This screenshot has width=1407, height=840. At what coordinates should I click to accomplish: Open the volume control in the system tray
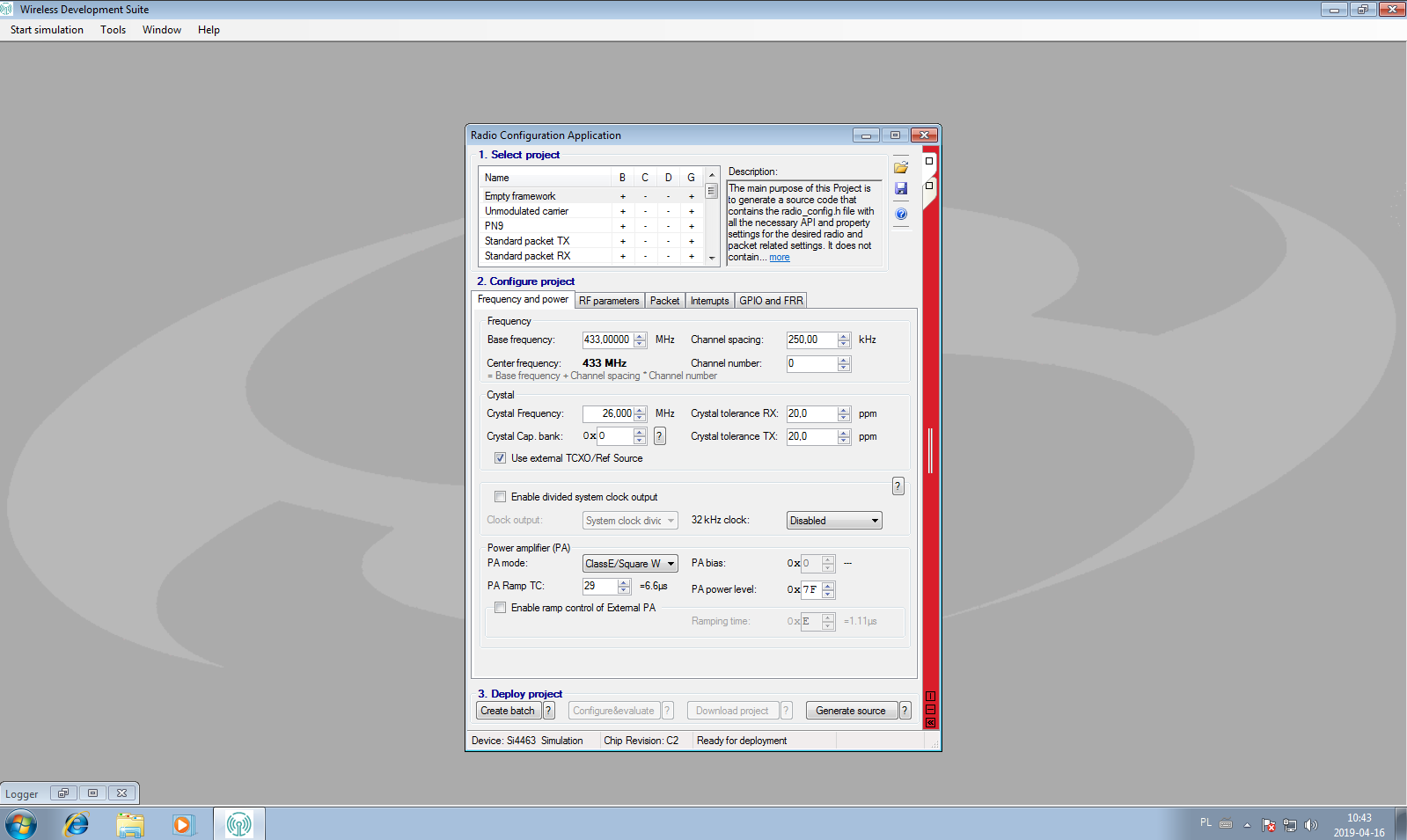click(1311, 825)
